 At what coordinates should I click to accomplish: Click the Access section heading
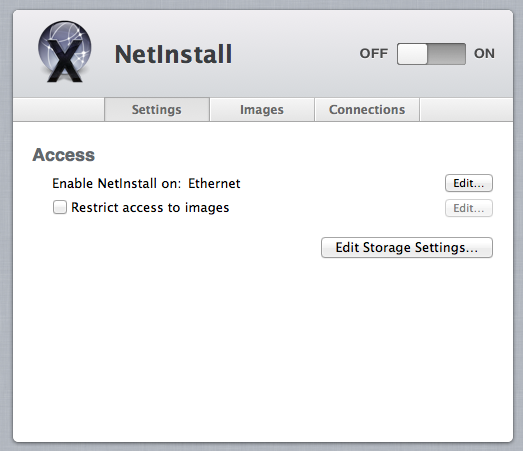tap(63, 155)
